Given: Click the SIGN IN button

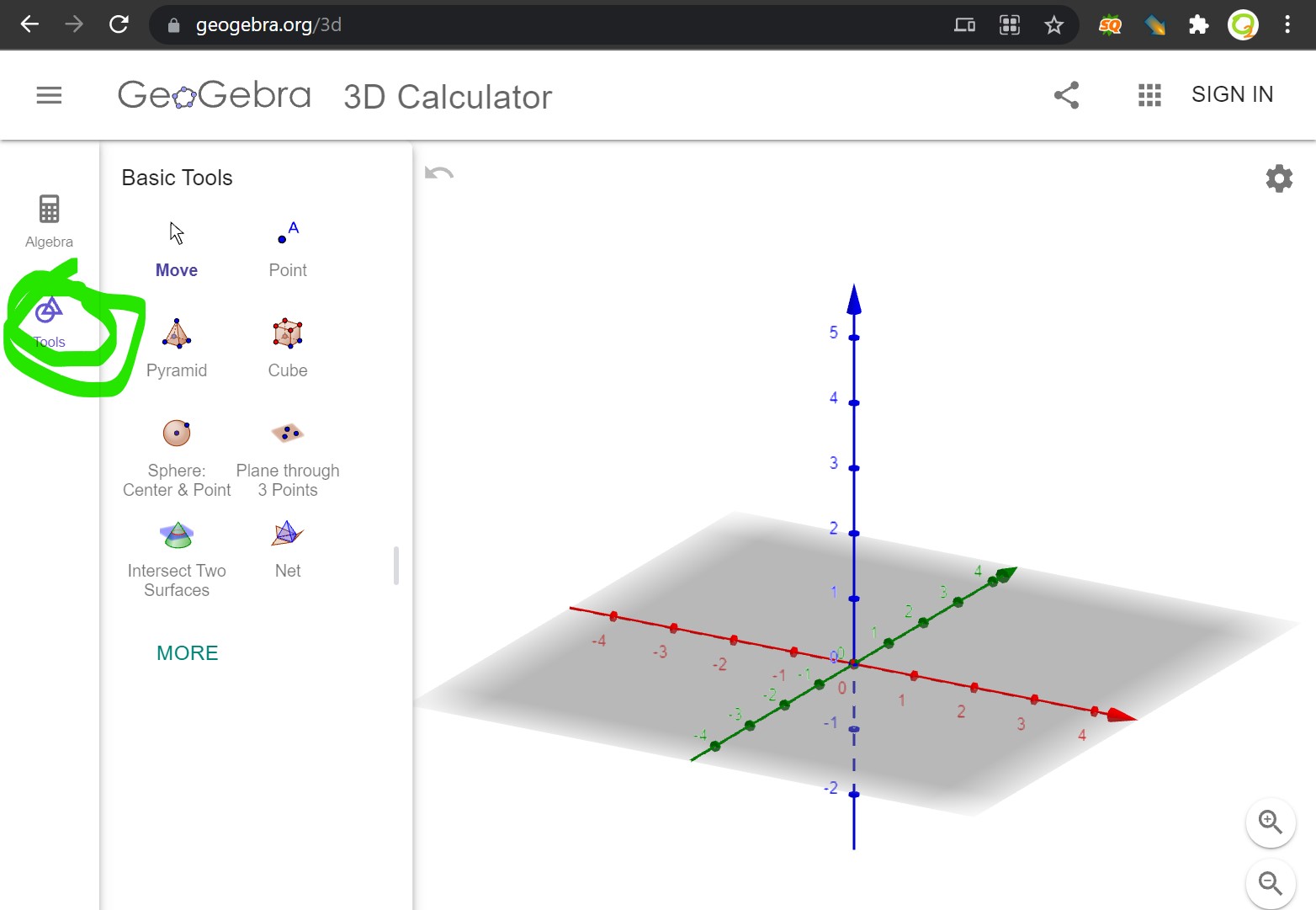Looking at the screenshot, I should tap(1233, 94).
